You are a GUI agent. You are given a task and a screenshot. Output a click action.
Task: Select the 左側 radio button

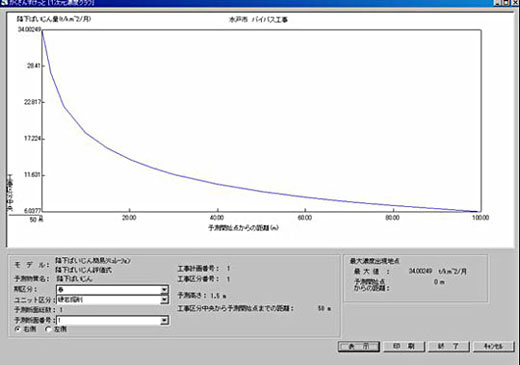coord(48,329)
